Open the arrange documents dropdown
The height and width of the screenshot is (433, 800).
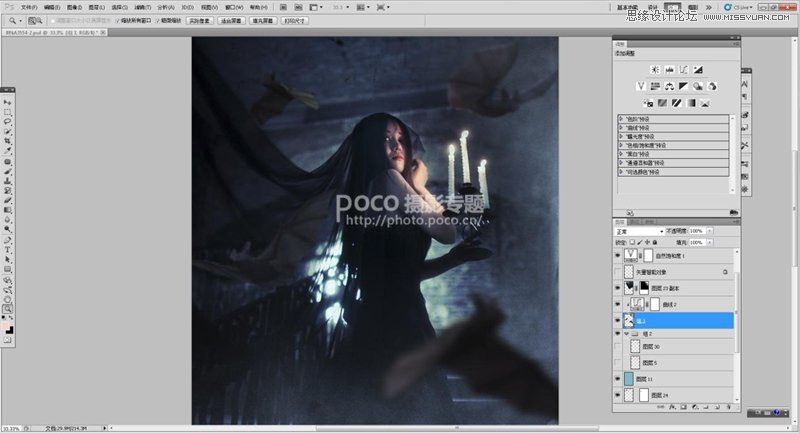pyautogui.click(x=361, y=8)
